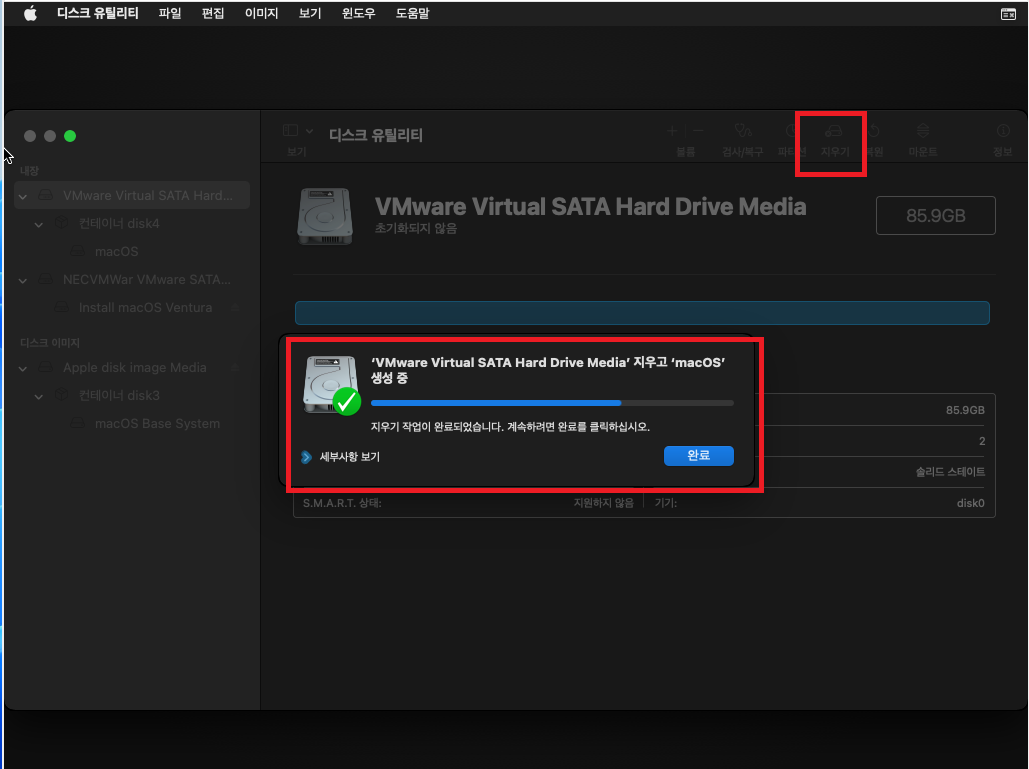
Task: Select NECVMWar VMware SATA sidebar item
Action: coord(146,280)
